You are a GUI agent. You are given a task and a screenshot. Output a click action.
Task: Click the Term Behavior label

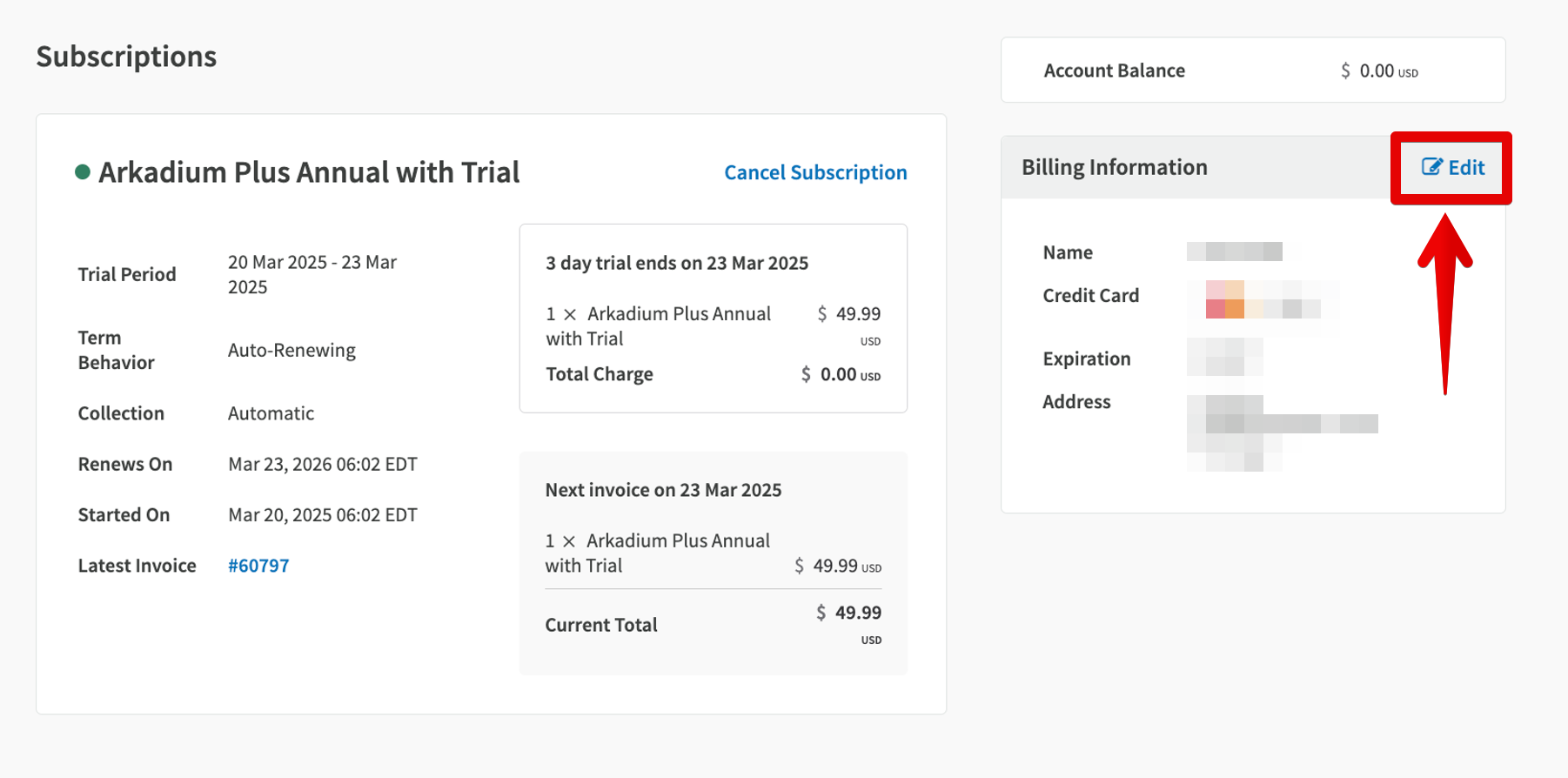point(117,350)
